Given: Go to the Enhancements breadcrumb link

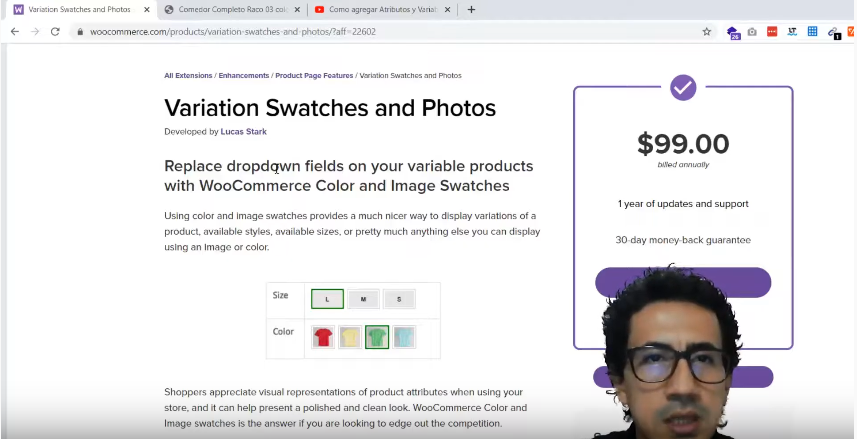Looking at the screenshot, I should (x=244, y=76).
